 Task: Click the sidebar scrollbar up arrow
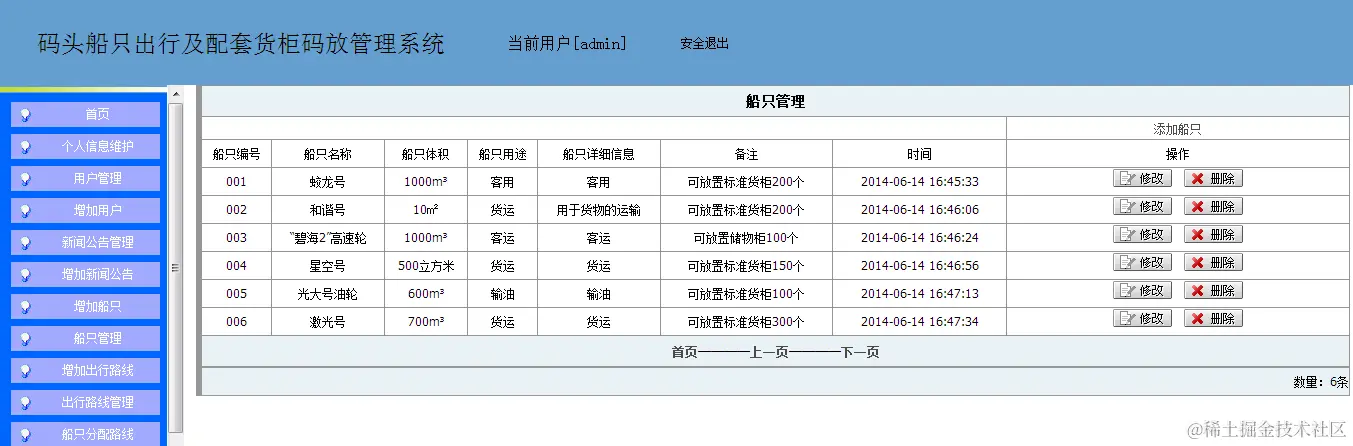pos(176,95)
